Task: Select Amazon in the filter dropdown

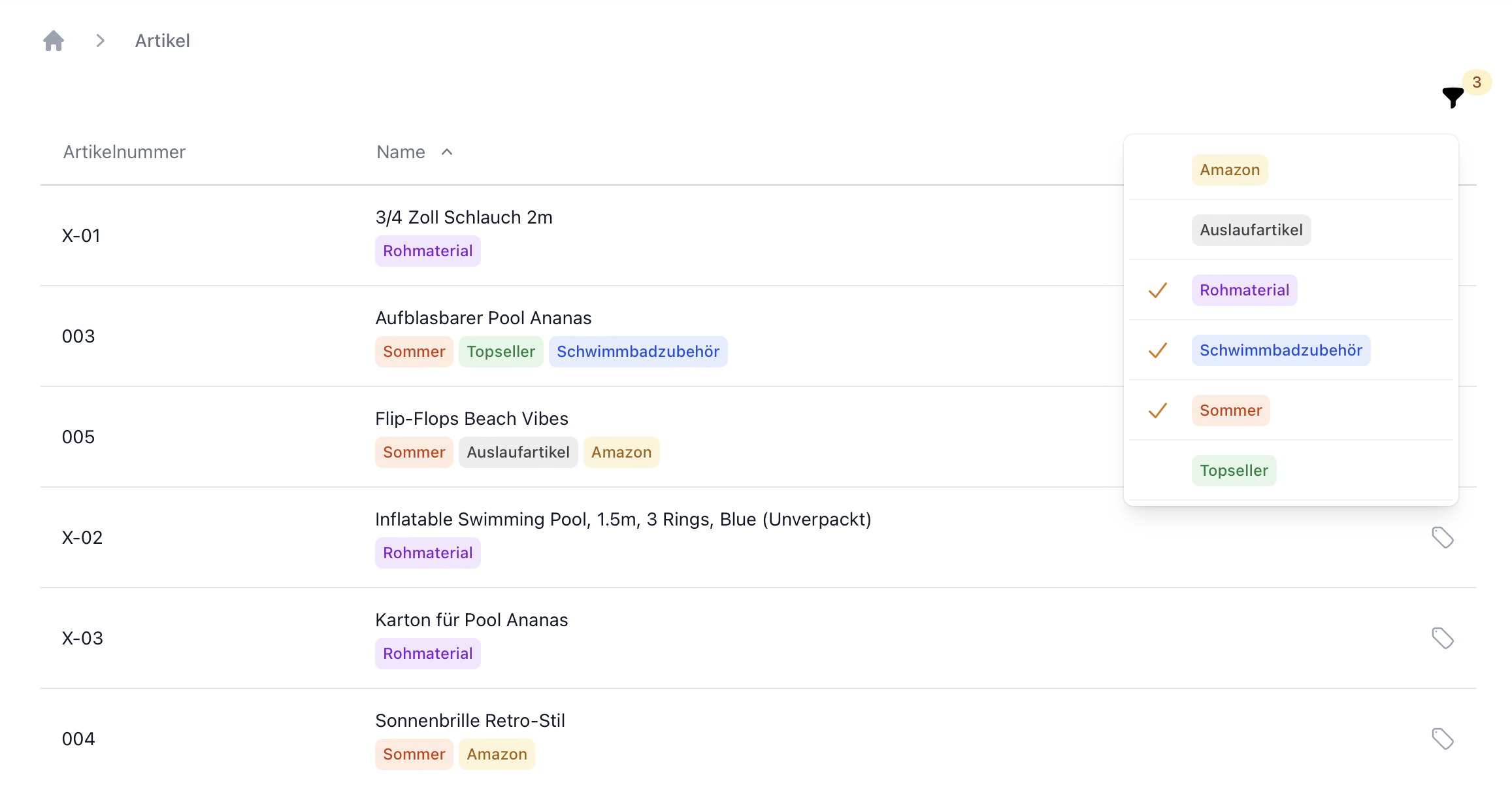Action: pos(1229,170)
